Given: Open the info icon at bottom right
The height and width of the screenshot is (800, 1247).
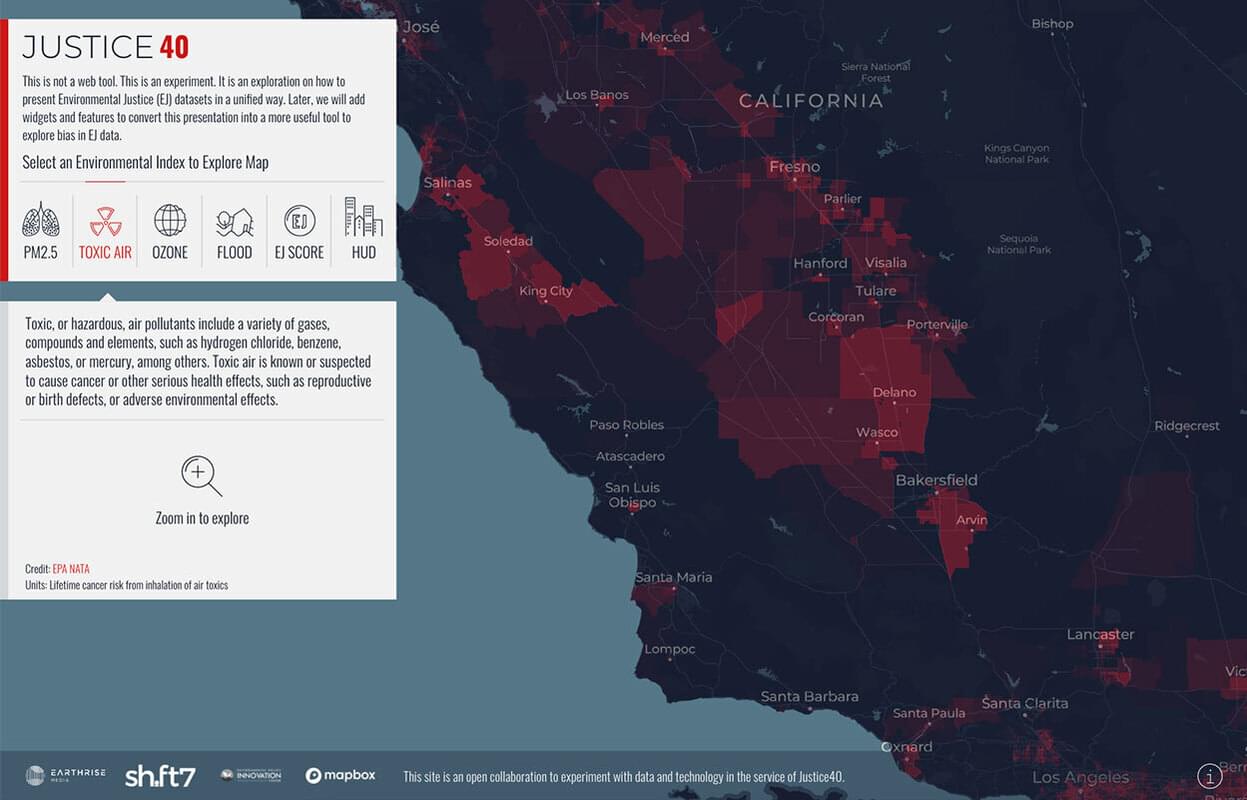Looking at the screenshot, I should [x=1209, y=776].
